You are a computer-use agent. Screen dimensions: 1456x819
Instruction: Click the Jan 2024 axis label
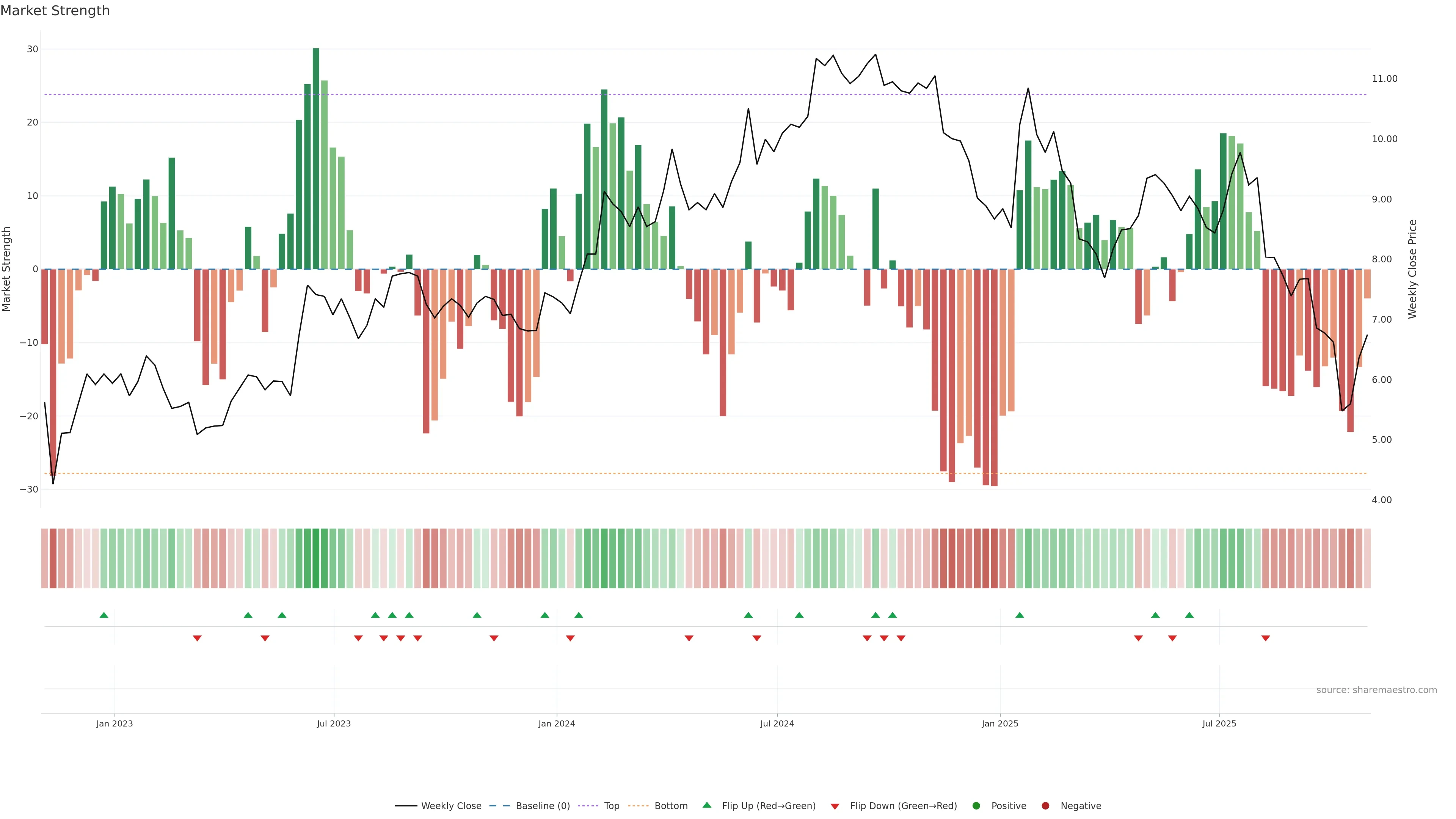coord(557,723)
